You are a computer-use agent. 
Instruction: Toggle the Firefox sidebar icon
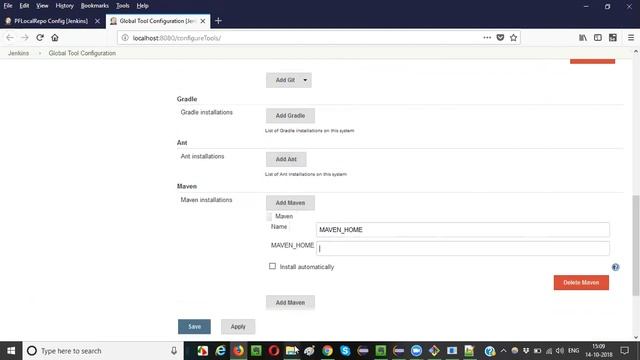(x=598, y=38)
